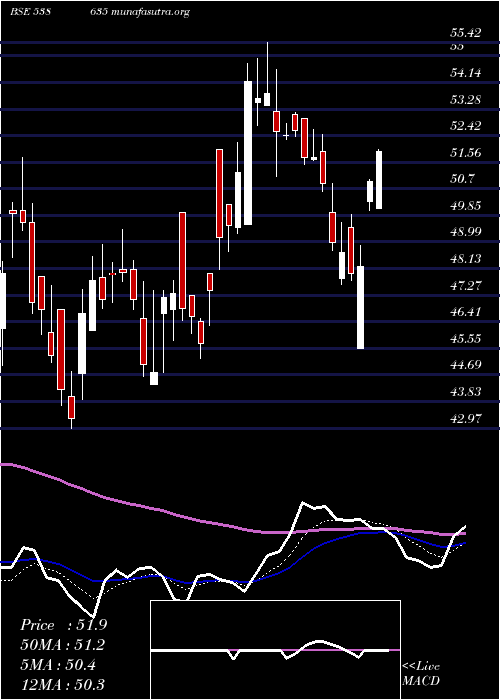Click the 54.14 price axis label

pyautogui.click(x=466, y=72)
